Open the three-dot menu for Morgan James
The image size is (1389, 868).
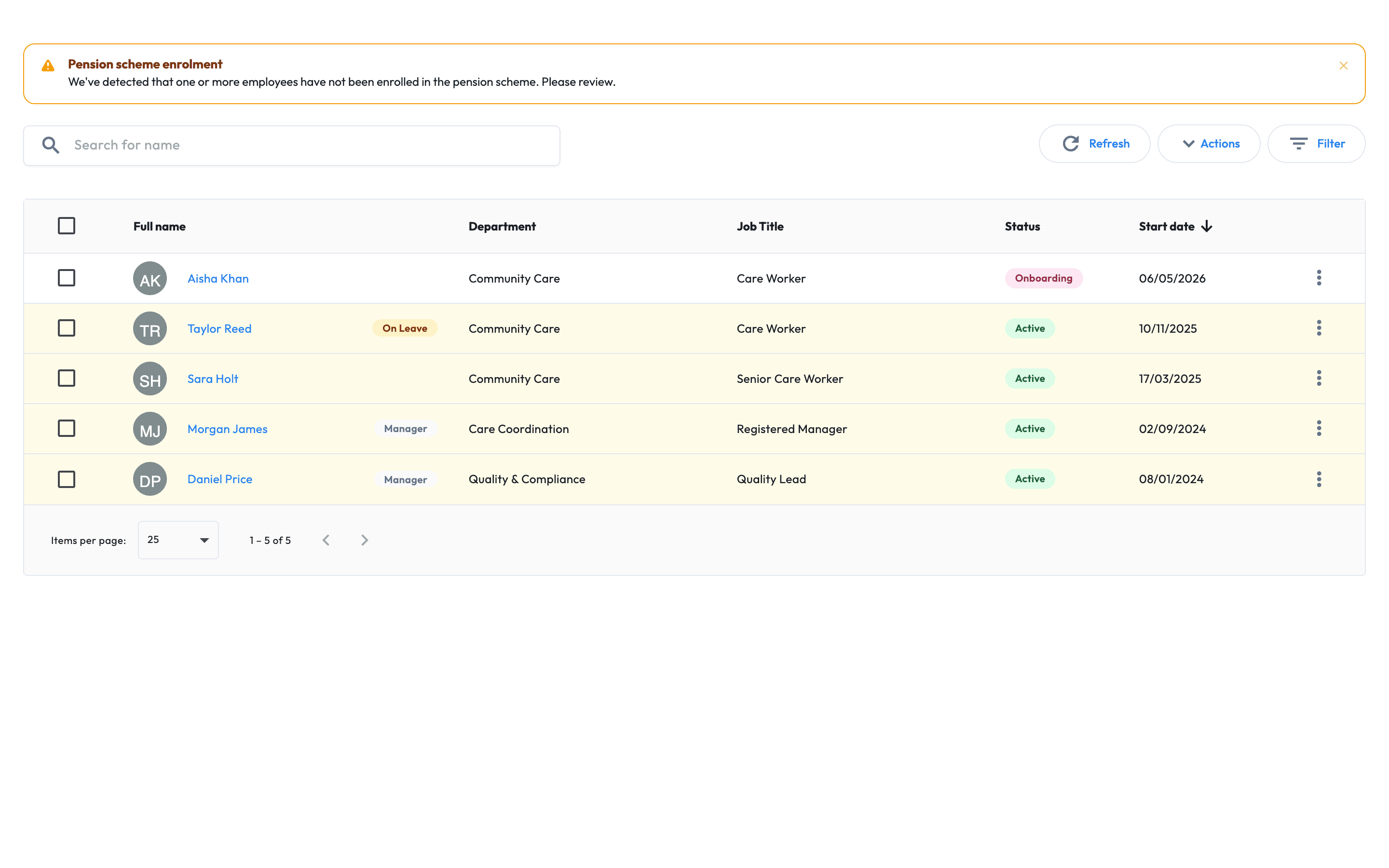coord(1319,428)
